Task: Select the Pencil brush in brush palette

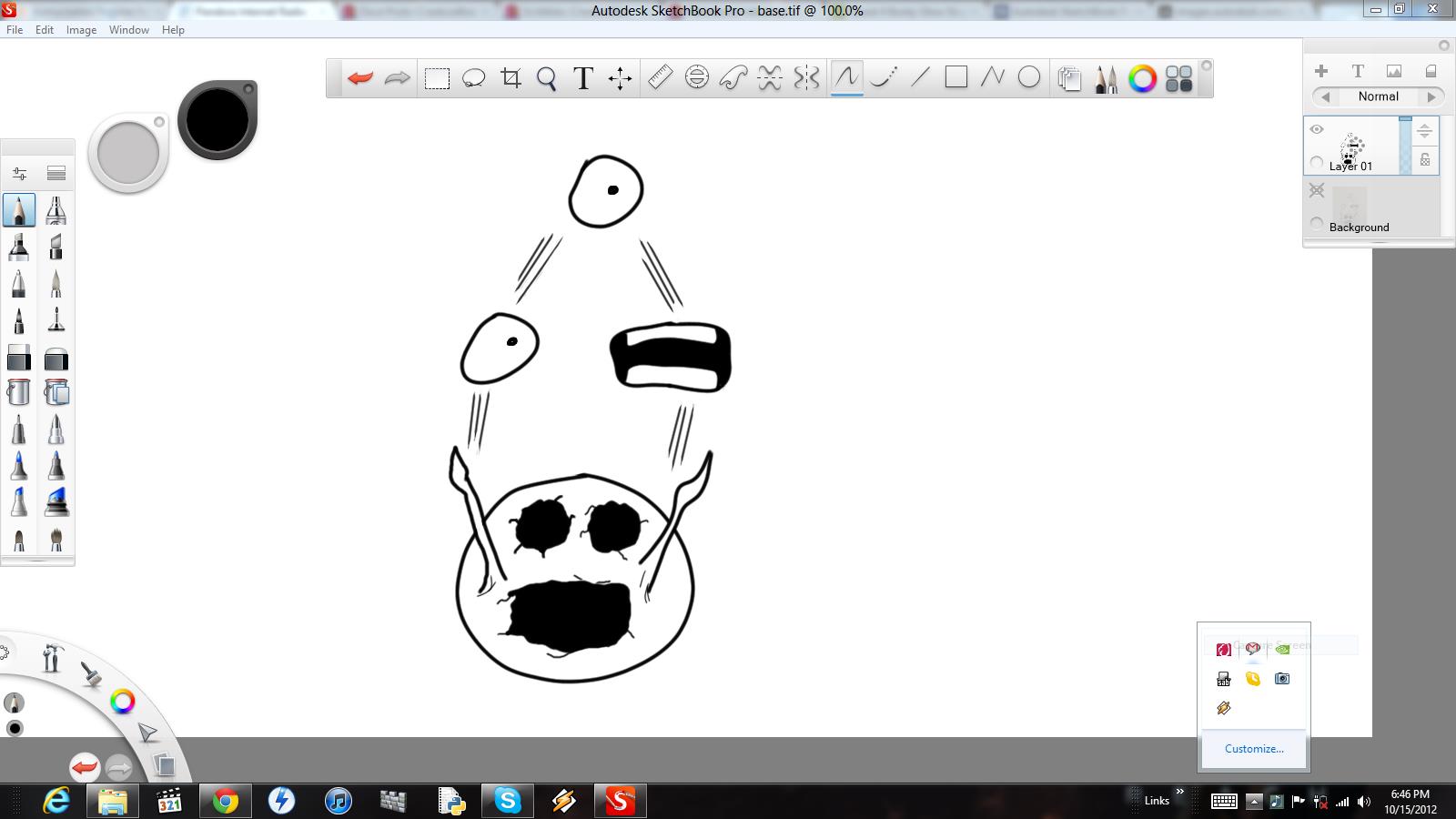Action: [x=19, y=210]
